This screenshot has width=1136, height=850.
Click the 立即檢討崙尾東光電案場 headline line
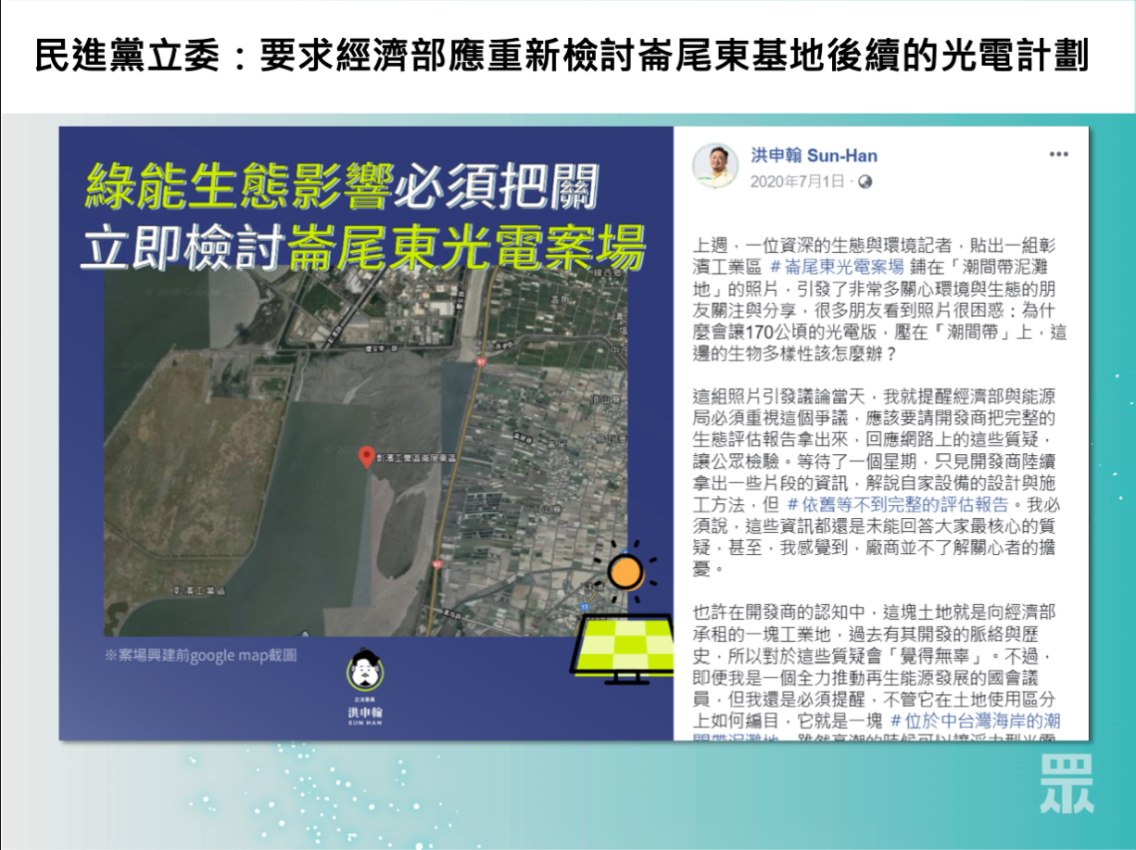[x=362, y=247]
